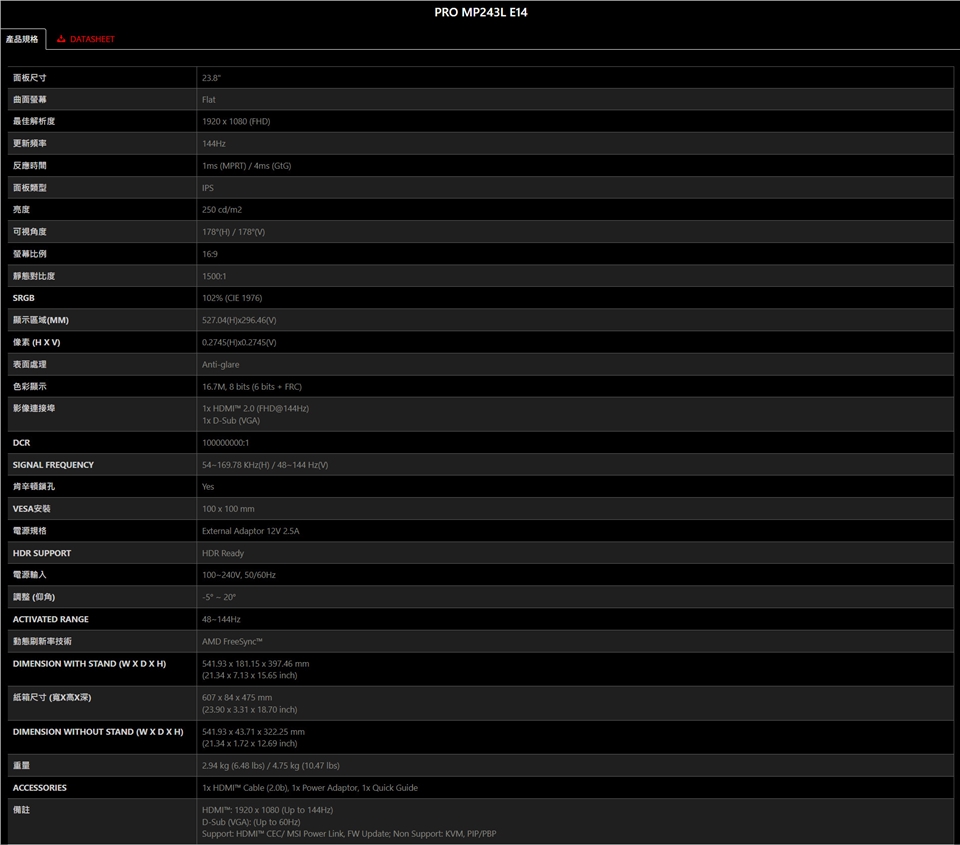
Task: Click the ACCESSORIES row label
Action: click(x=39, y=788)
